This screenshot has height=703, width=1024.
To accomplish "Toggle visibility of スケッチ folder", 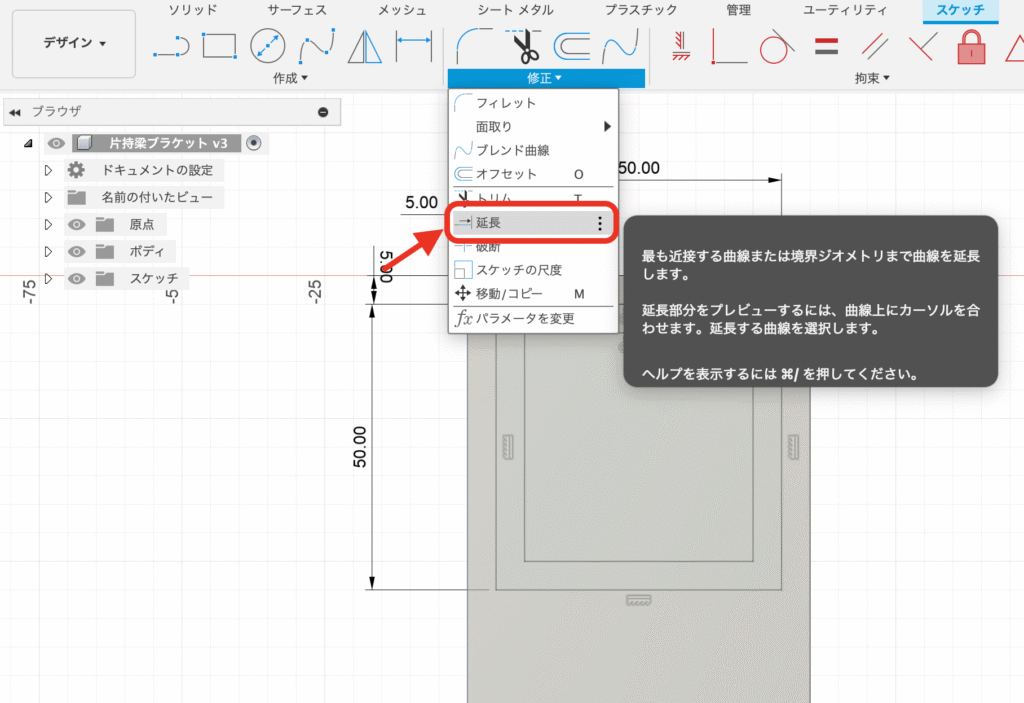I will point(76,279).
